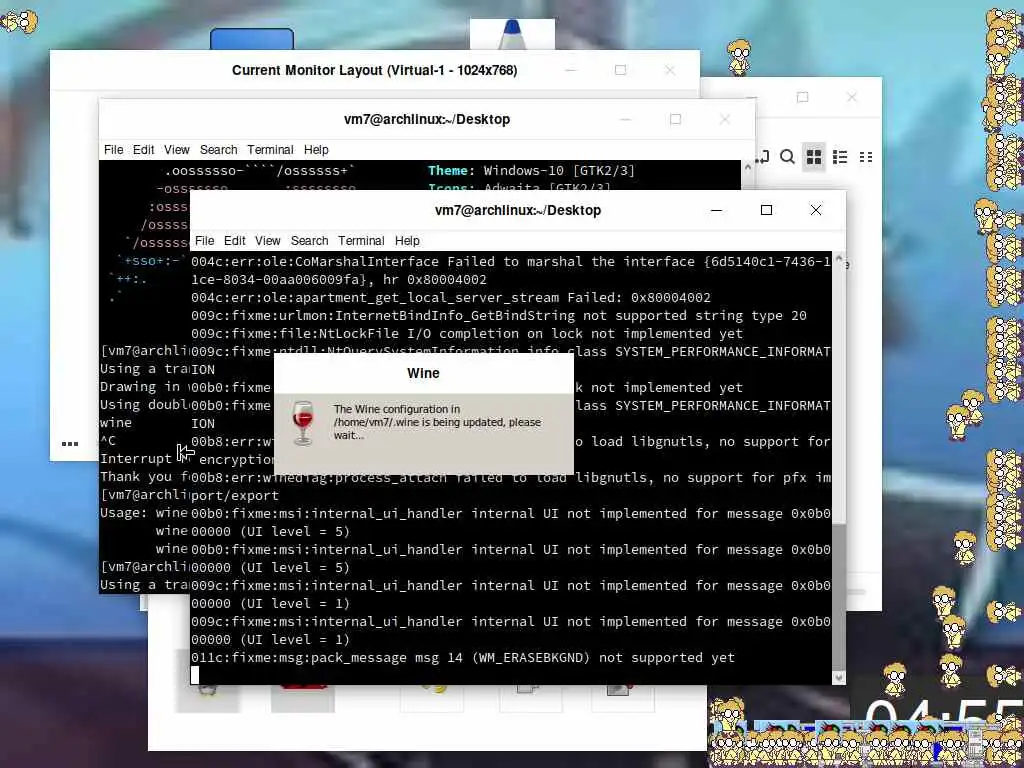Viewport: 1024px width, 768px height.
Task: Click the three-dots button in monitor layout window
Action: [x=70, y=443]
